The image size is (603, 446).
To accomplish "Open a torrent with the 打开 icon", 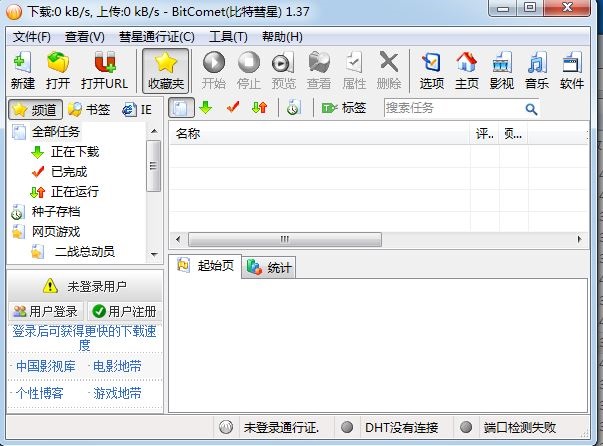I will pyautogui.click(x=58, y=71).
